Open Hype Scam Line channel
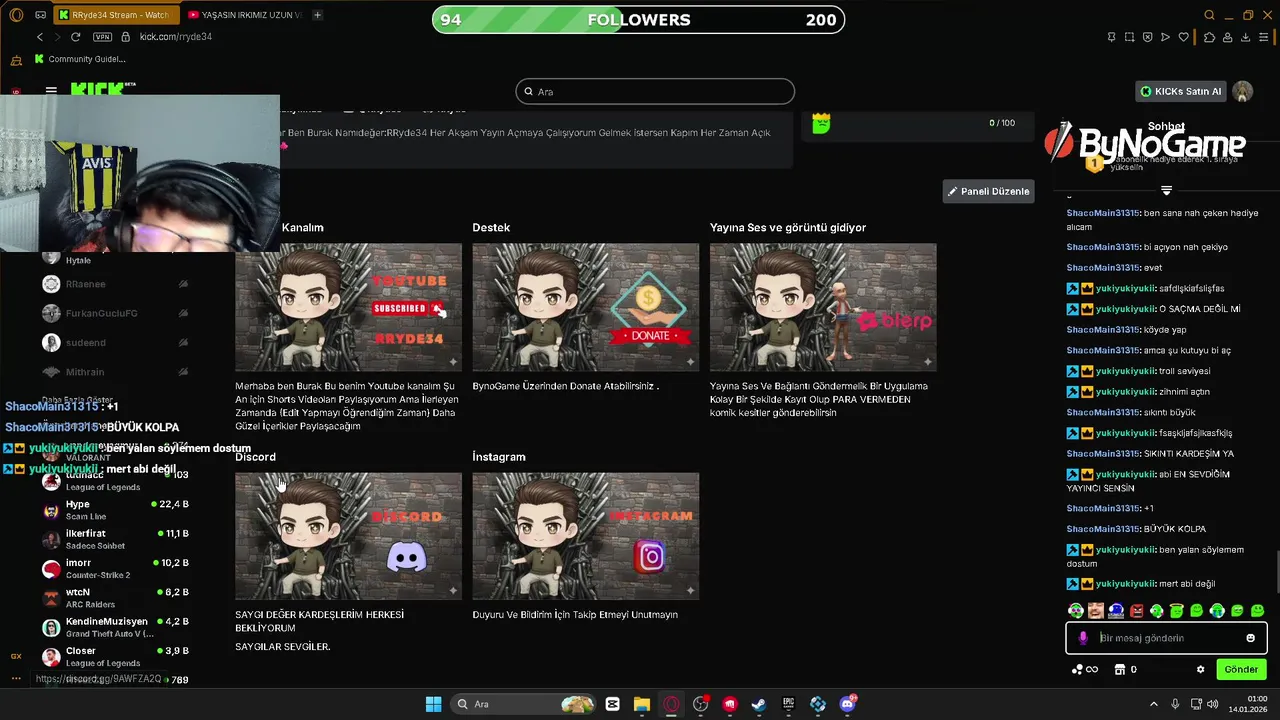1280x720 pixels. [x=115, y=510]
